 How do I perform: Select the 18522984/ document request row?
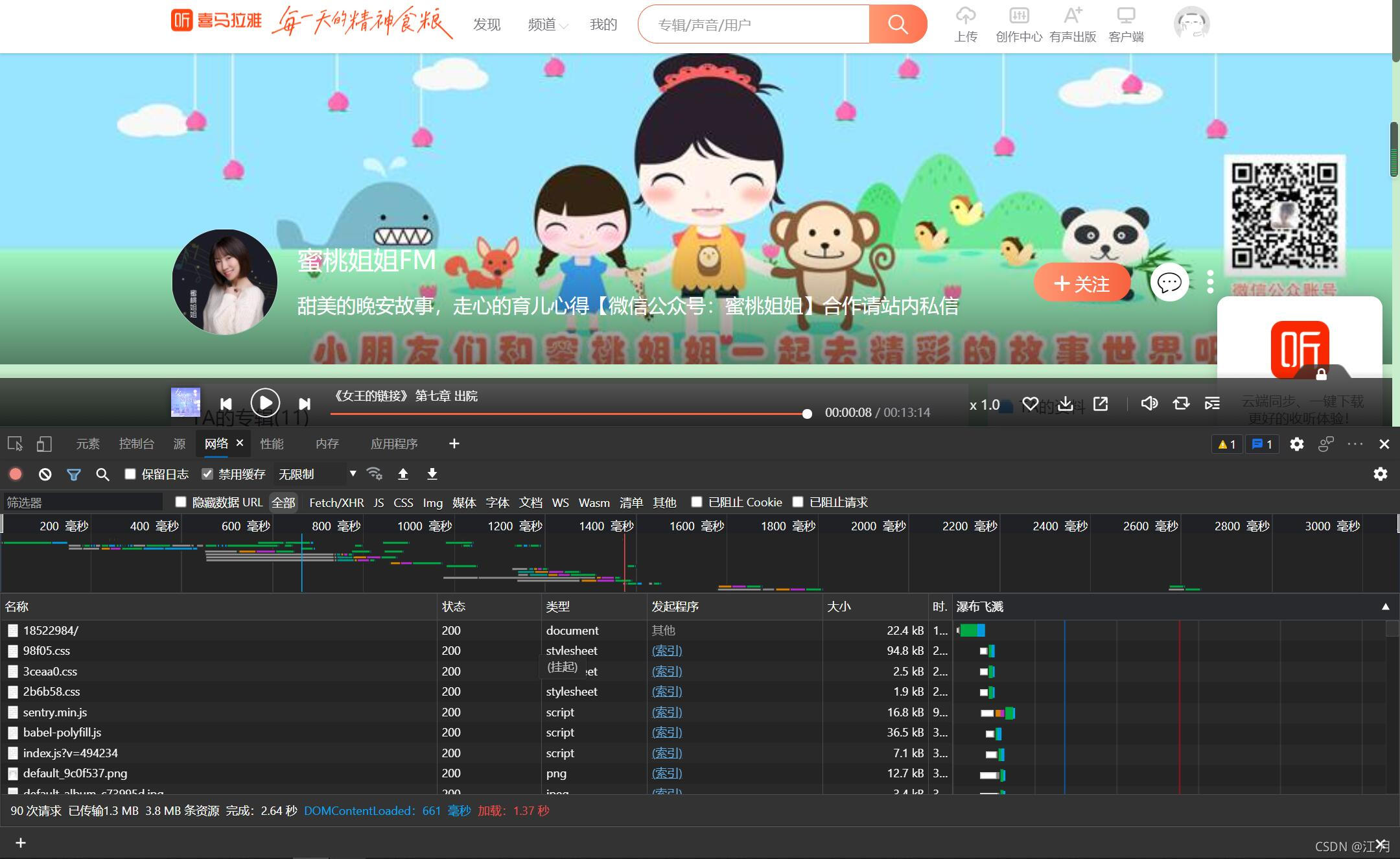click(694, 631)
